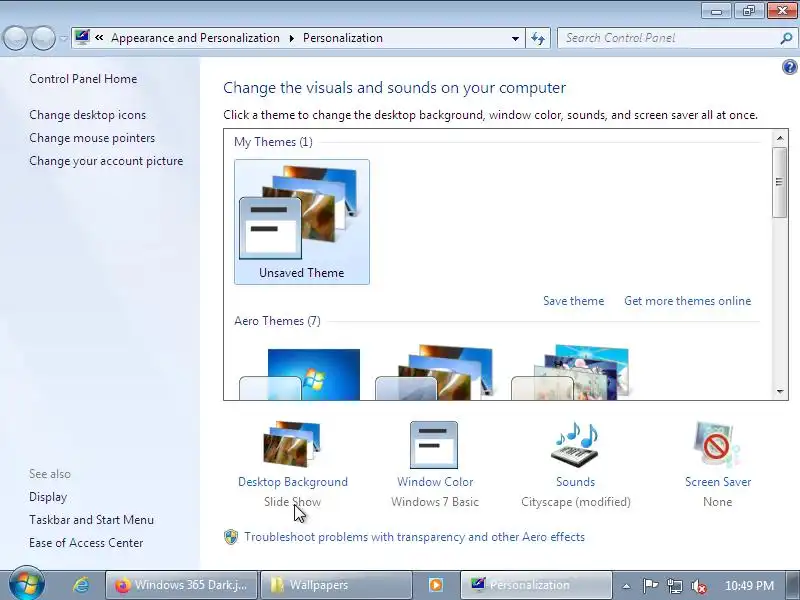Click the Personalization breadcrumb

point(343,38)
